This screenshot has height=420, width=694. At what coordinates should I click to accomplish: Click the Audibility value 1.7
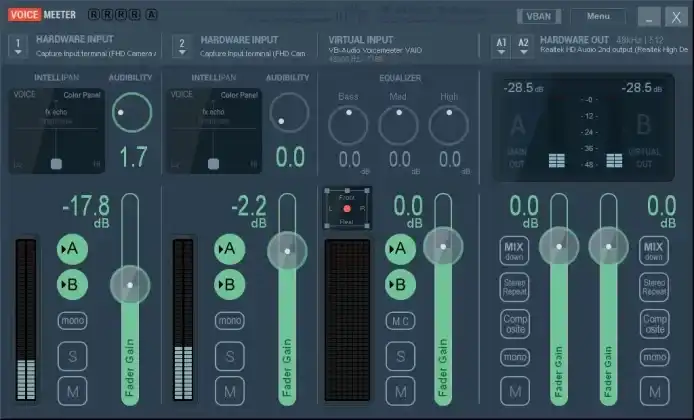(133, 157)
